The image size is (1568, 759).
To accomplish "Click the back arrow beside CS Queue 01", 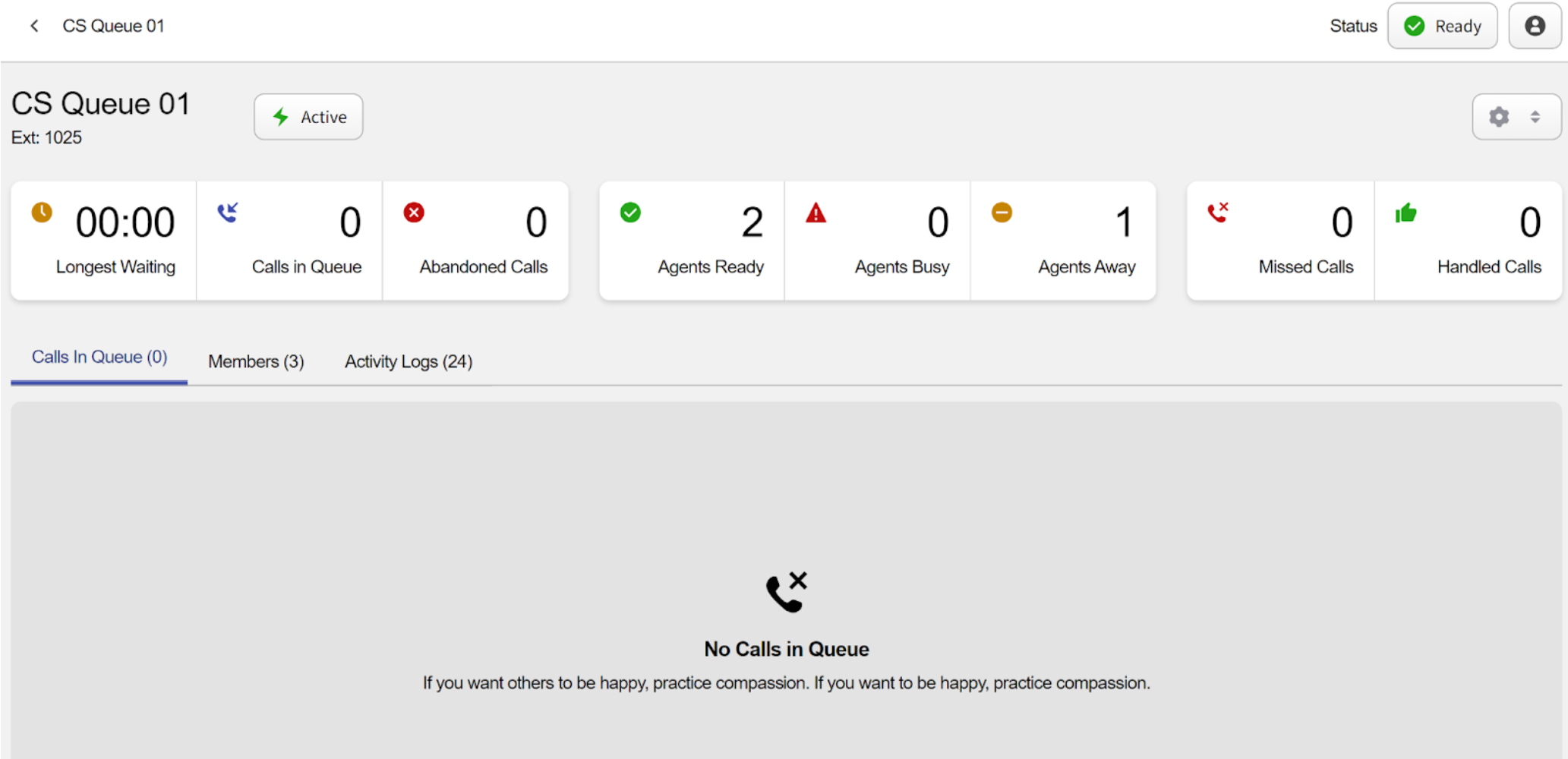I will (x=34, y=26).
